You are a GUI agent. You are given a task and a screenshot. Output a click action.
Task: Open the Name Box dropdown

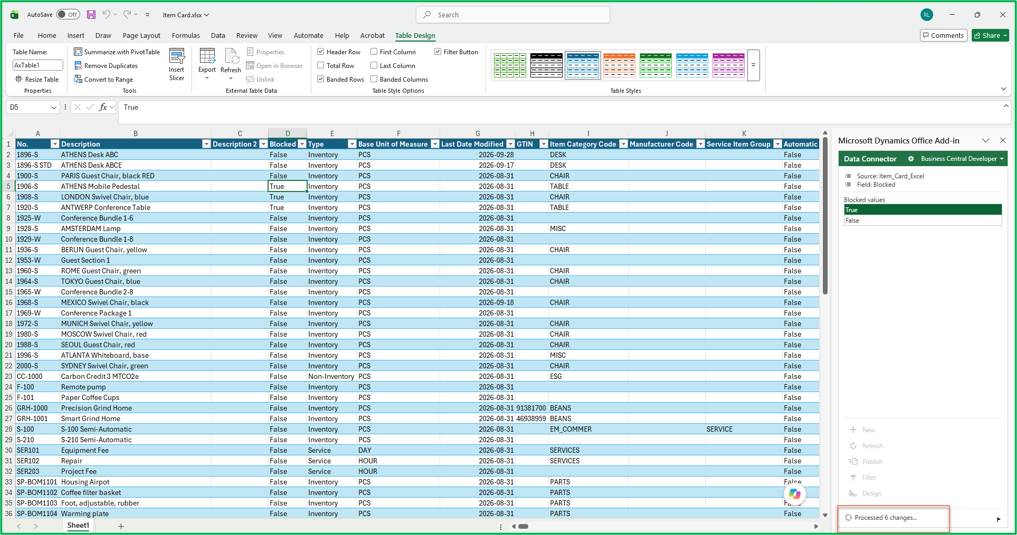(53, 107)
